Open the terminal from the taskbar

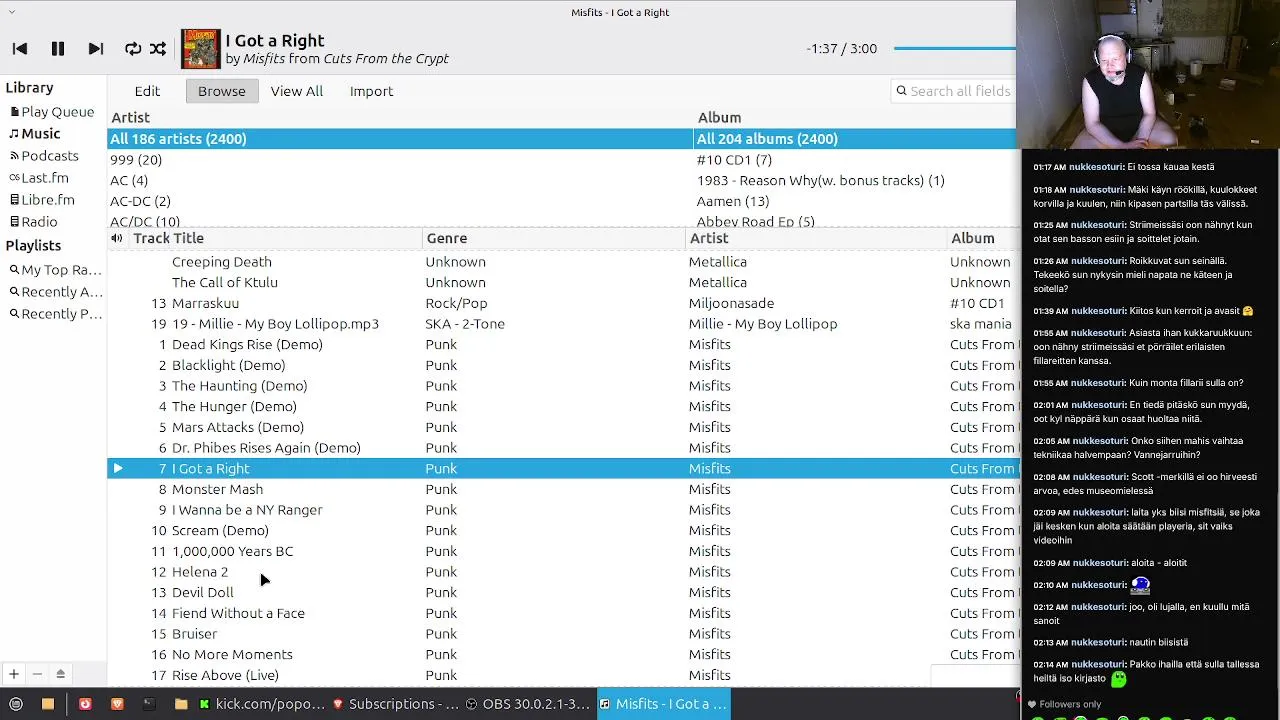(149, 704)
